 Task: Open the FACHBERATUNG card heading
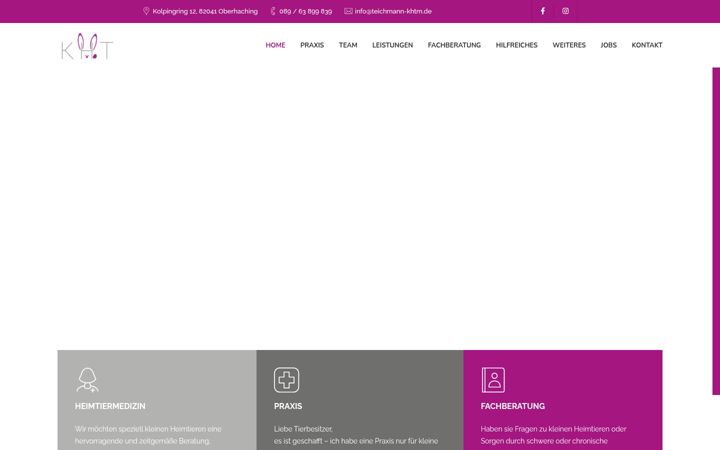pos(512,406)
